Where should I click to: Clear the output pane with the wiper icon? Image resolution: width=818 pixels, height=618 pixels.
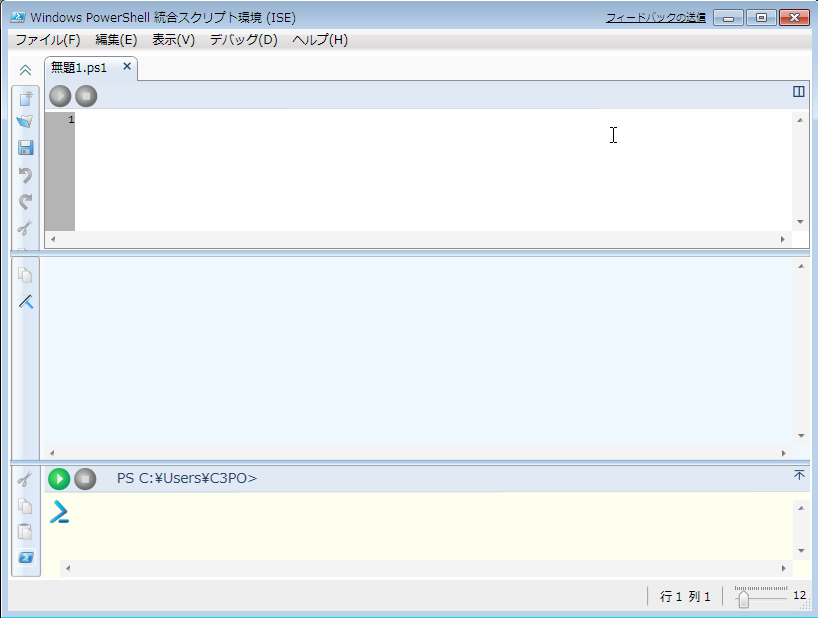tap(26, 301)
